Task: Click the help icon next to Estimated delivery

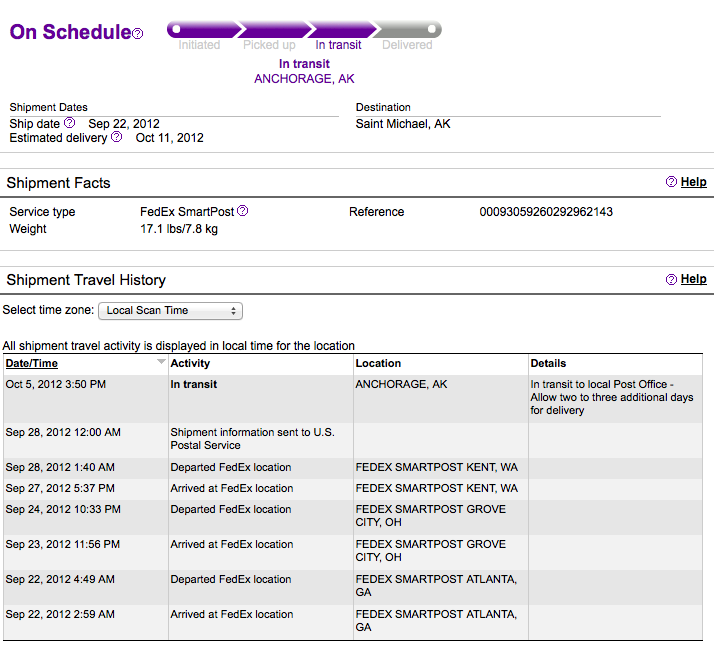Action: click(x=117, y=137)
